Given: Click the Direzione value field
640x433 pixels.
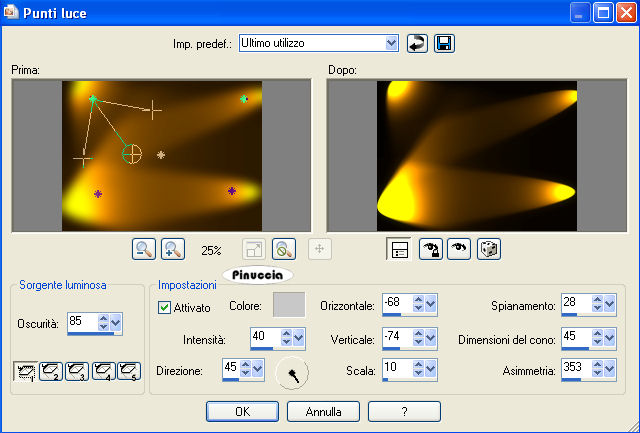Looking at the screenshot, I should tap(231, 368).
